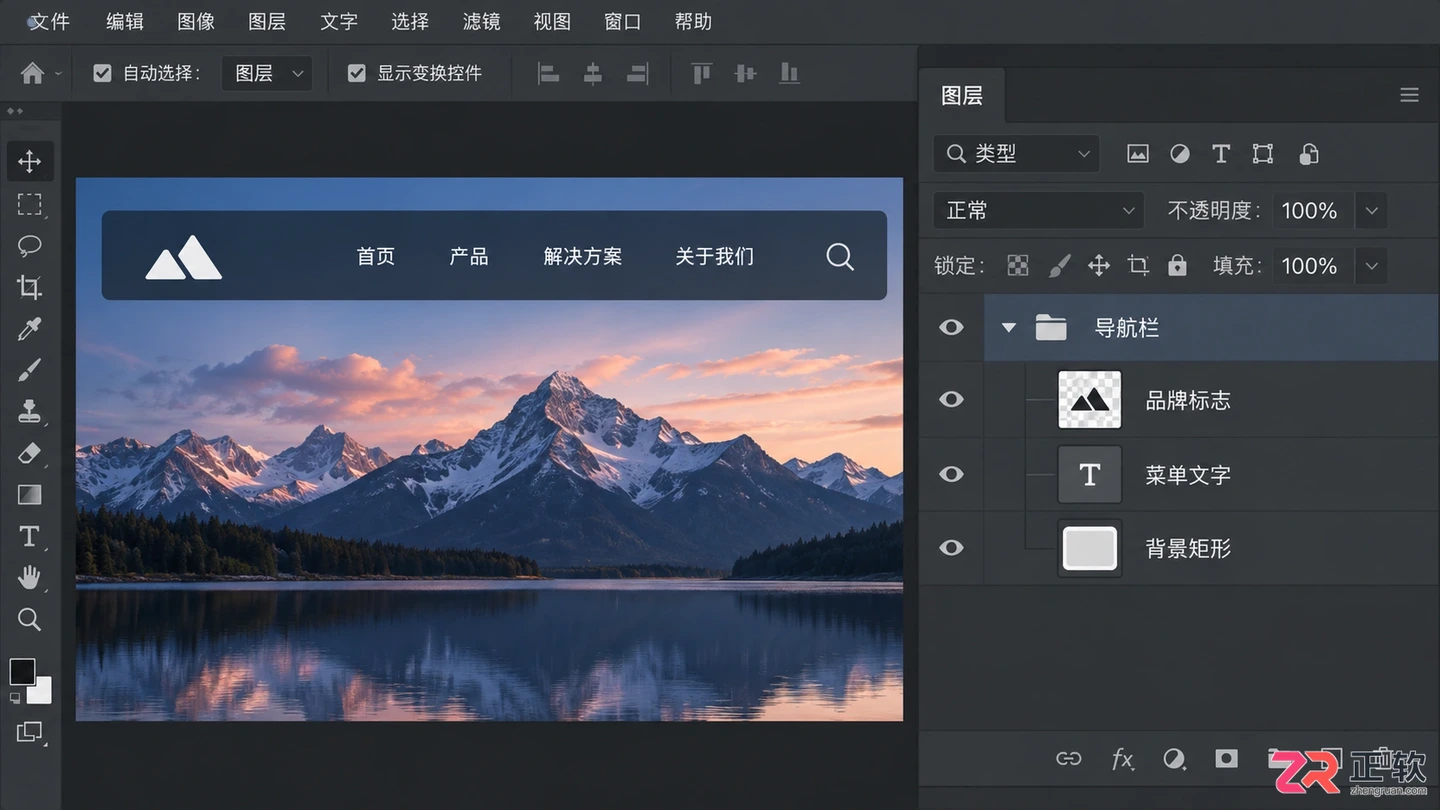Screen dimensions: 1440x810
Task: Select the Move tool
Action: (x=29, y=162)
